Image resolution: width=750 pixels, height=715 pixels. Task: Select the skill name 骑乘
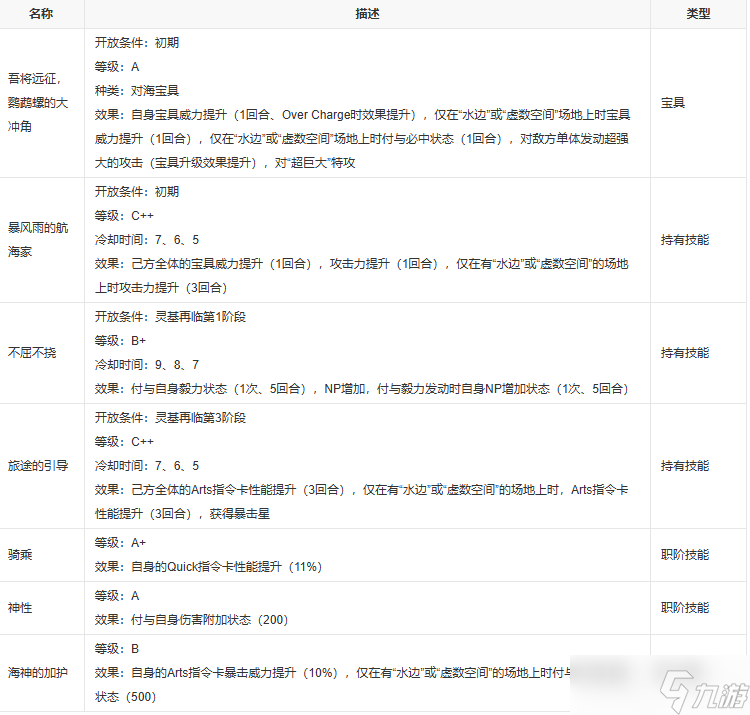[20, 555]
